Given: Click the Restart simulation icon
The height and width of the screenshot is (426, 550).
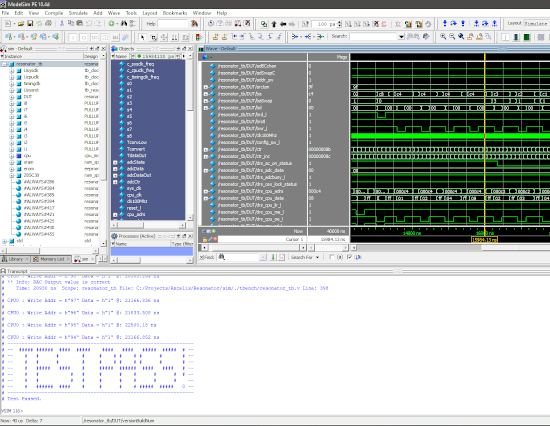Looking at the screenshot, I should [306, 24].
